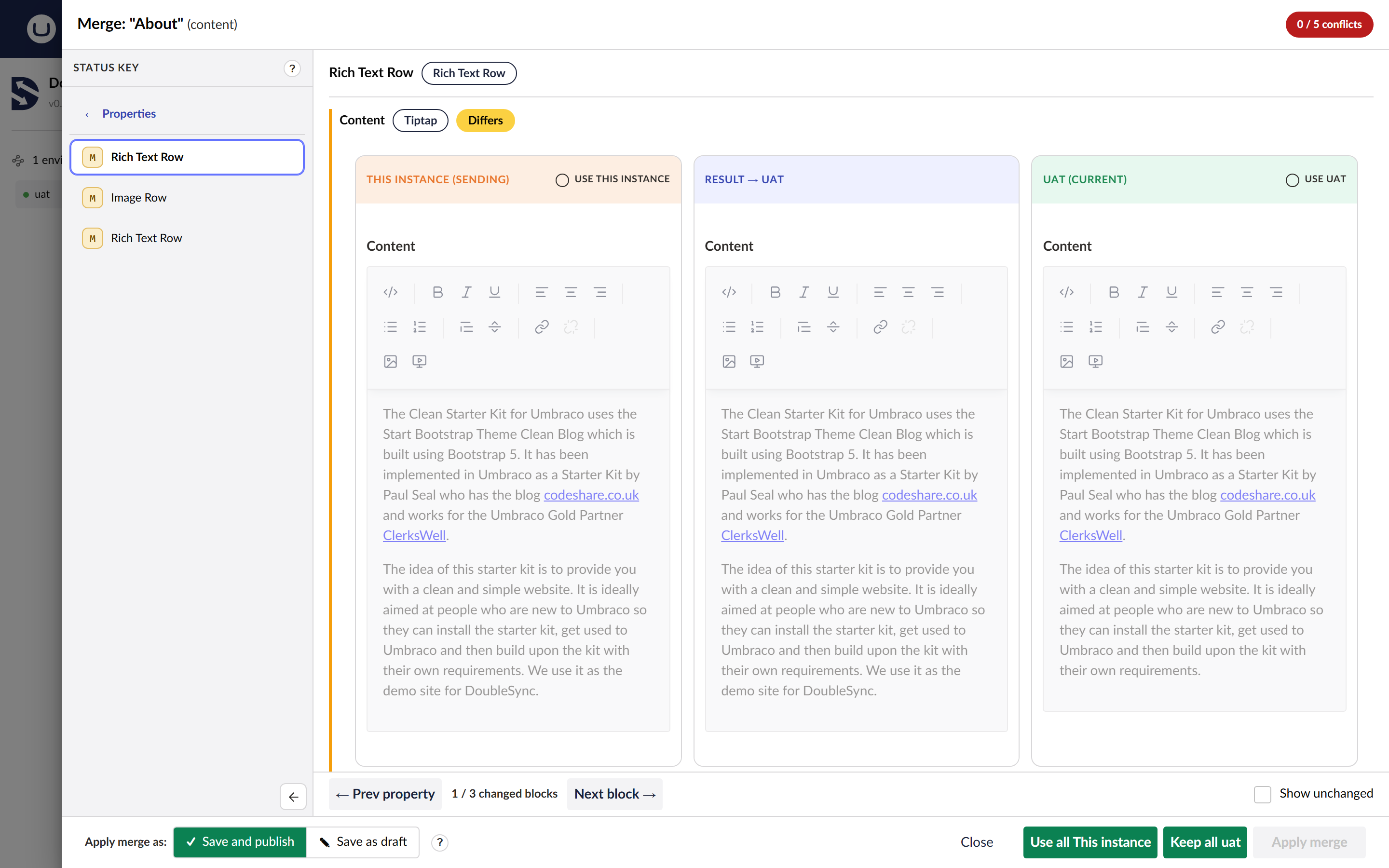This screenshot has height=868, width=1389.
Task: Click the Differs status badge
Action: point(486,120)
